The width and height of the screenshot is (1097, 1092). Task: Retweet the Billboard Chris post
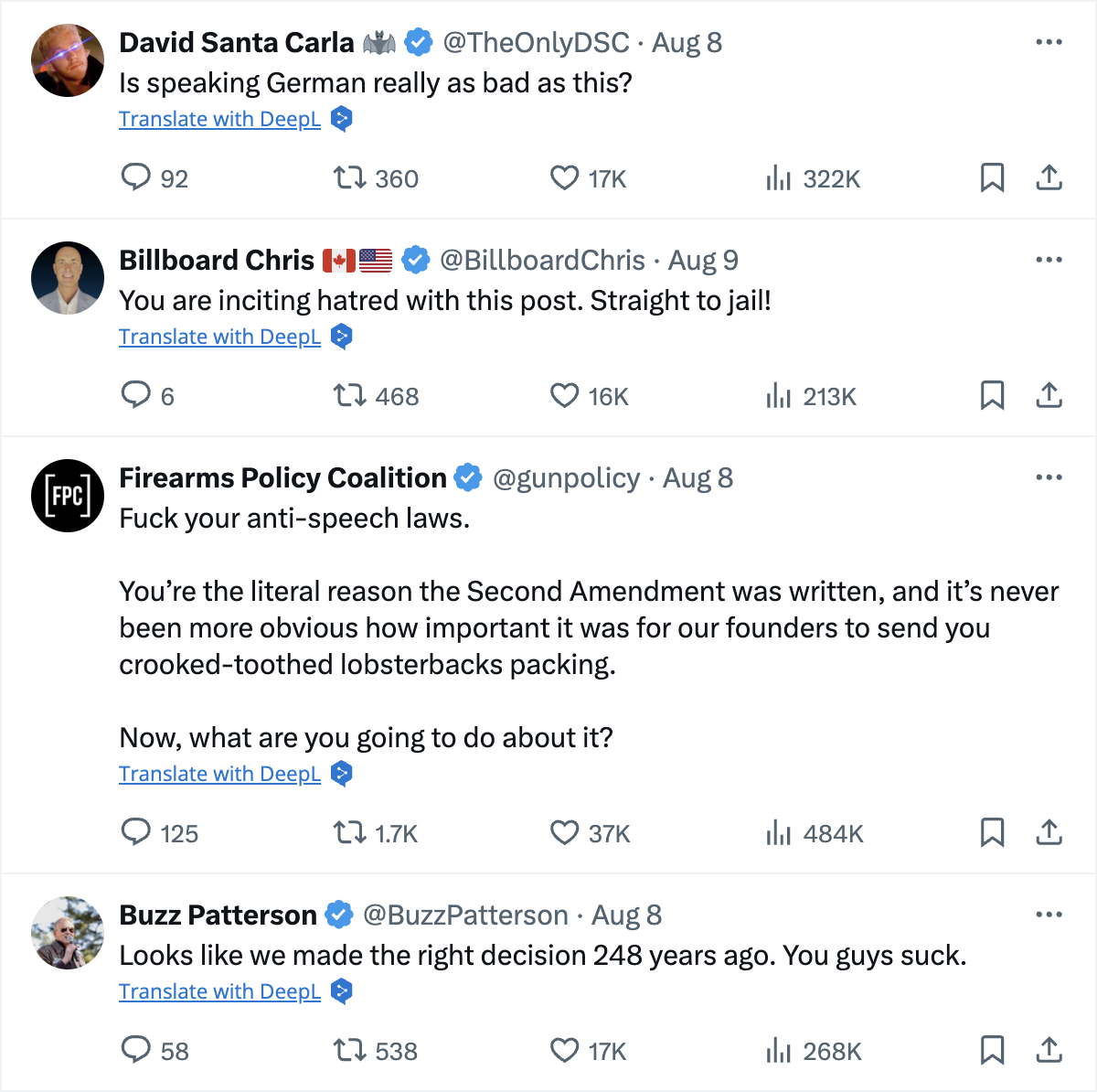tap(349, 395)
